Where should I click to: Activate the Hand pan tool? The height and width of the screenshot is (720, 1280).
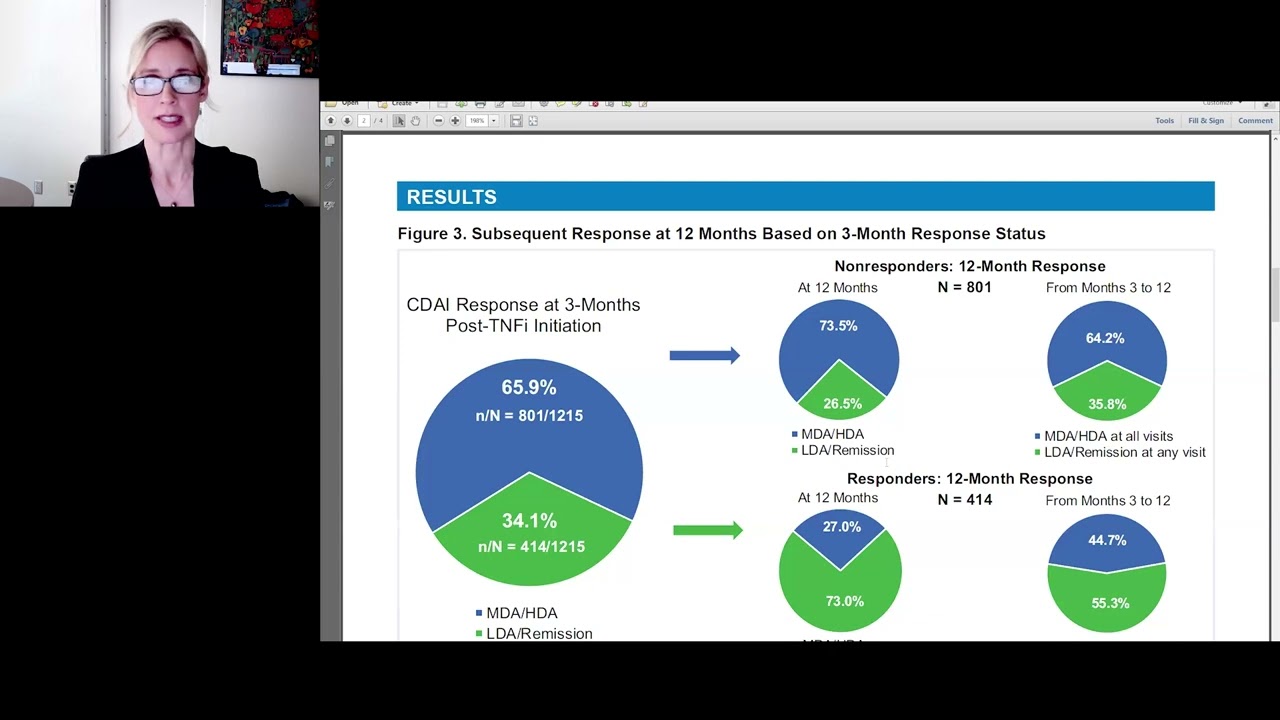coord(415,121)
